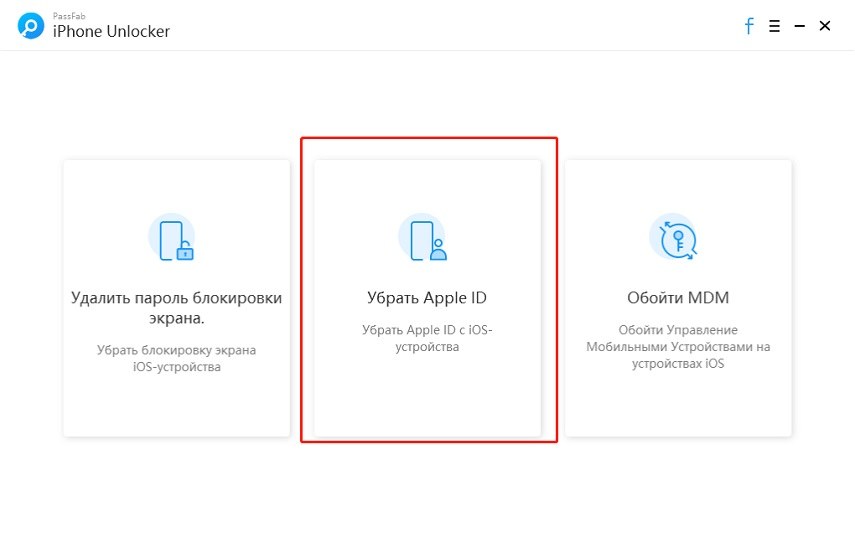Click 'Убрать блокировку экрана iOS-устройства' description
The width and height of the screenshot is (855, 553).
pyautogui.click(x=177, y=358)
